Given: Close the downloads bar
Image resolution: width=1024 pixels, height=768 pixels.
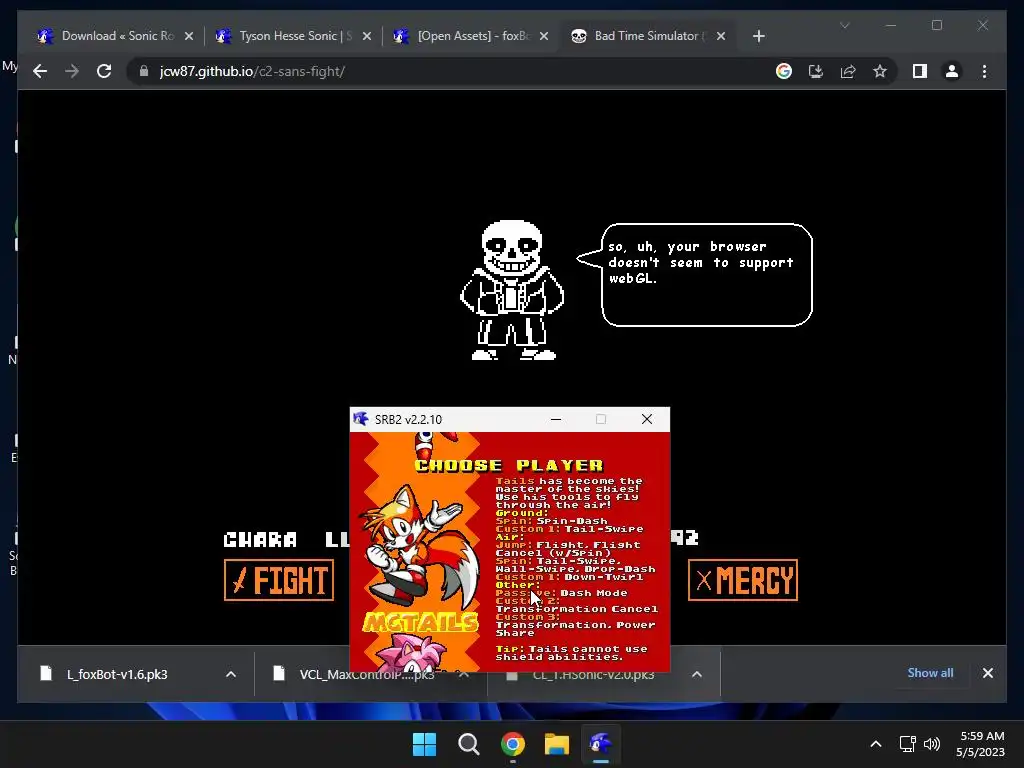Looking at the screenshot, I should coord(987,673).
